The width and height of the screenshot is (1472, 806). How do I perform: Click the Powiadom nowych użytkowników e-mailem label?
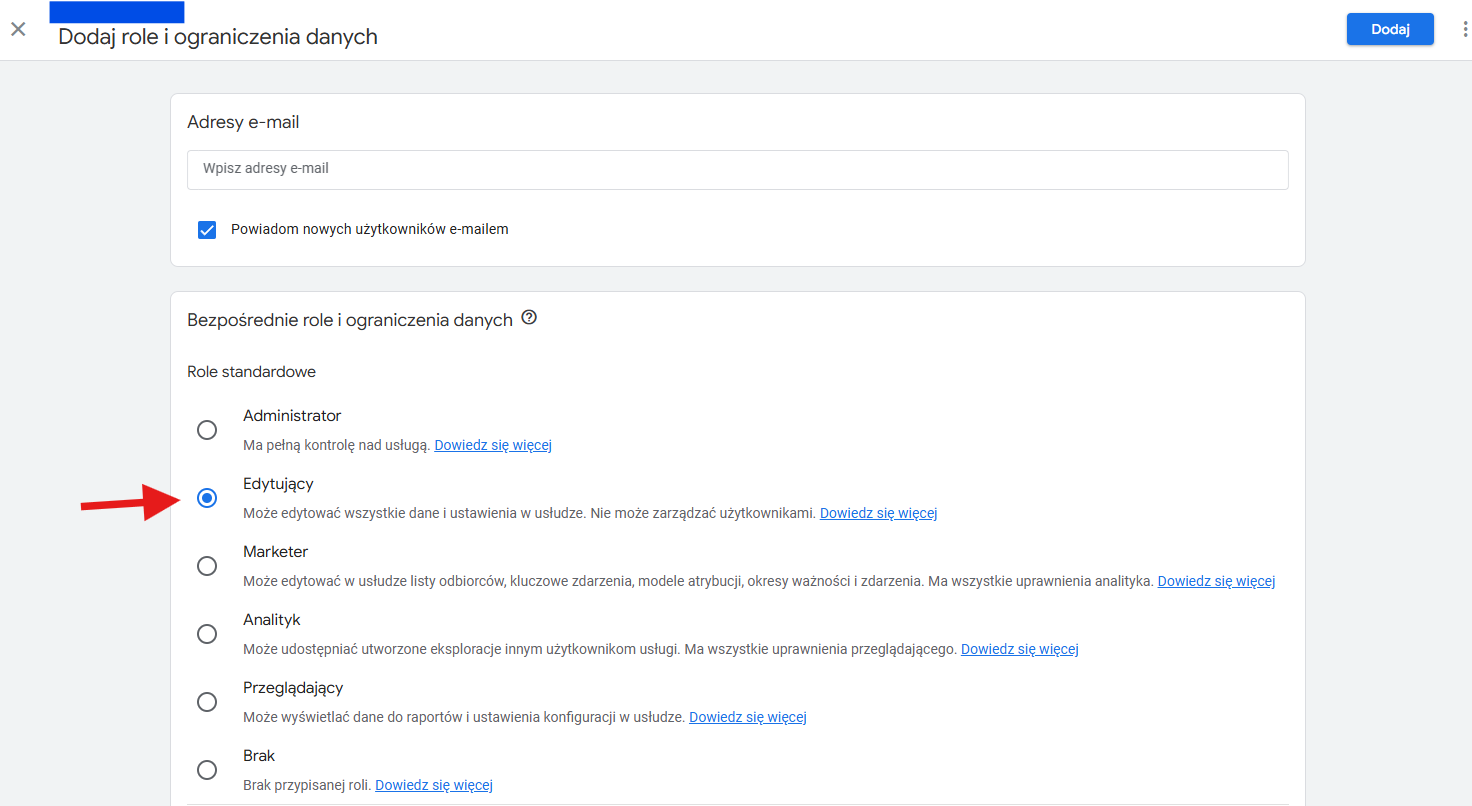coord(370,229)
